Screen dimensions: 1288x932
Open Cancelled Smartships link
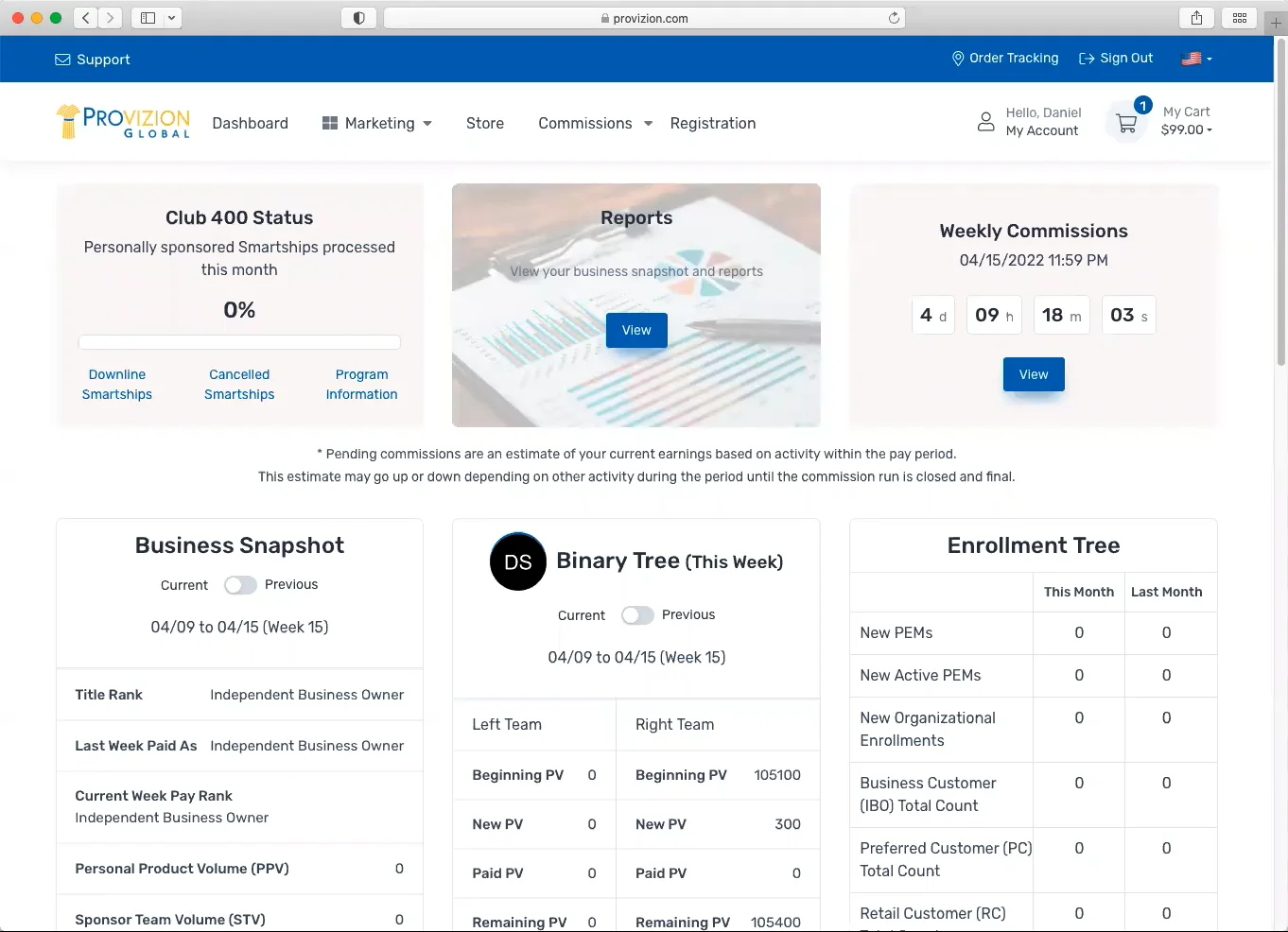coord(239,385)
